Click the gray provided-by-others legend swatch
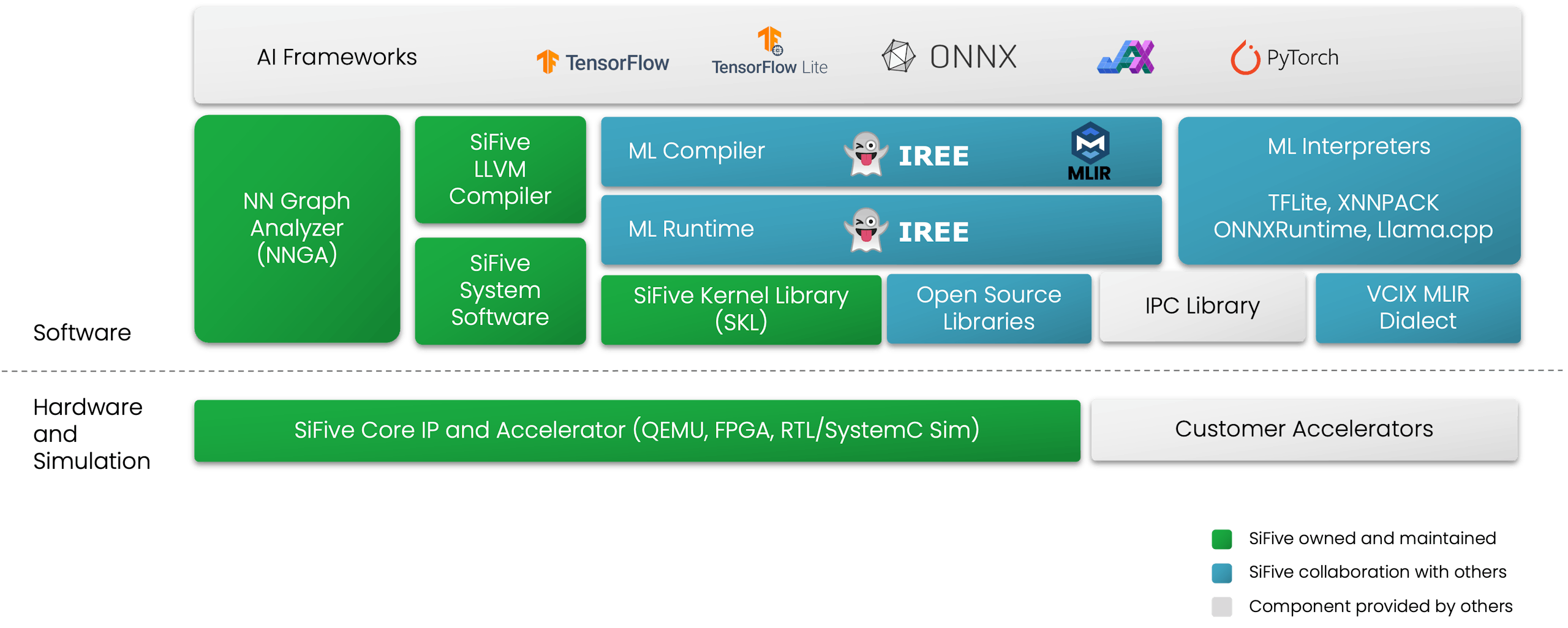 coord(1221,606)
